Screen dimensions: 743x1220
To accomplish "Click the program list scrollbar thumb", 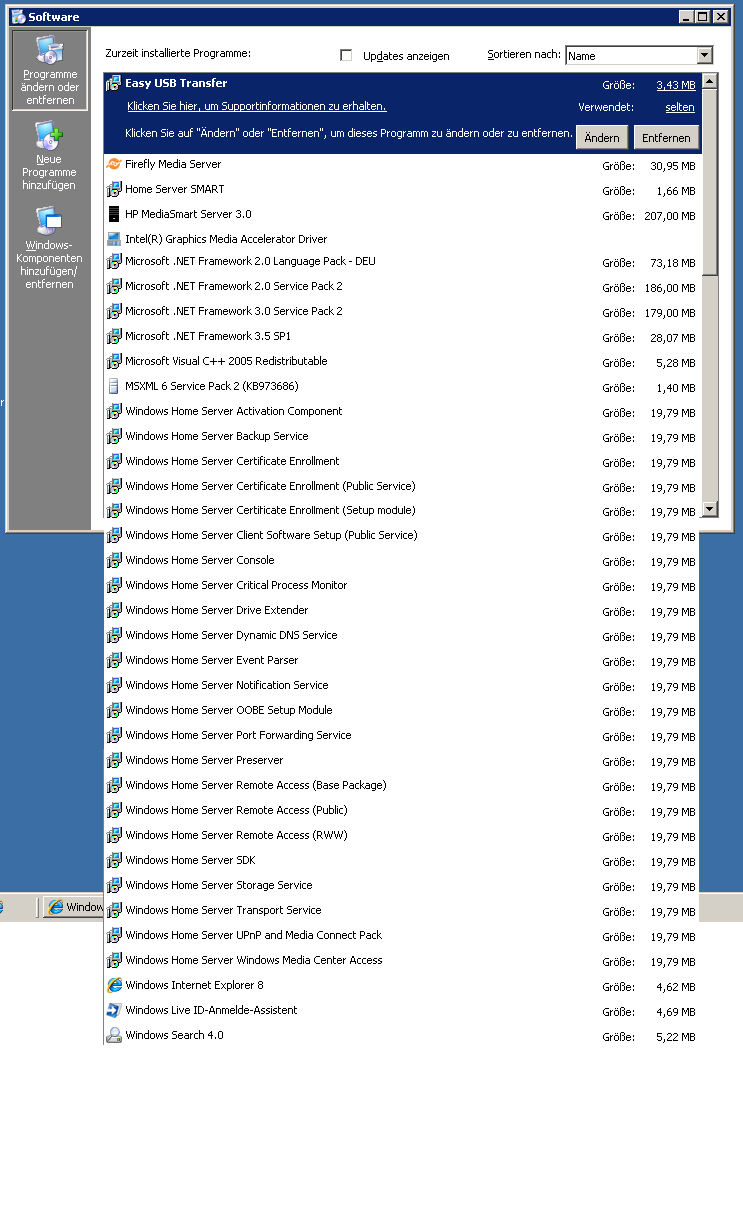I will pos(710,182).
